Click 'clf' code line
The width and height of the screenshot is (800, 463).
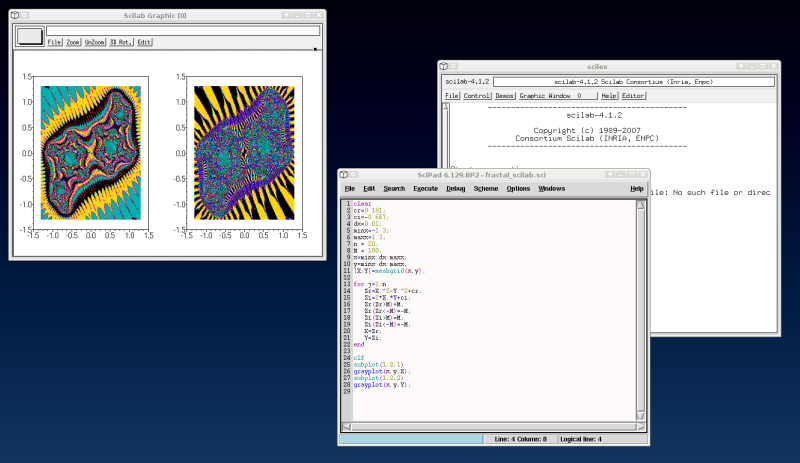pos(359,358)
